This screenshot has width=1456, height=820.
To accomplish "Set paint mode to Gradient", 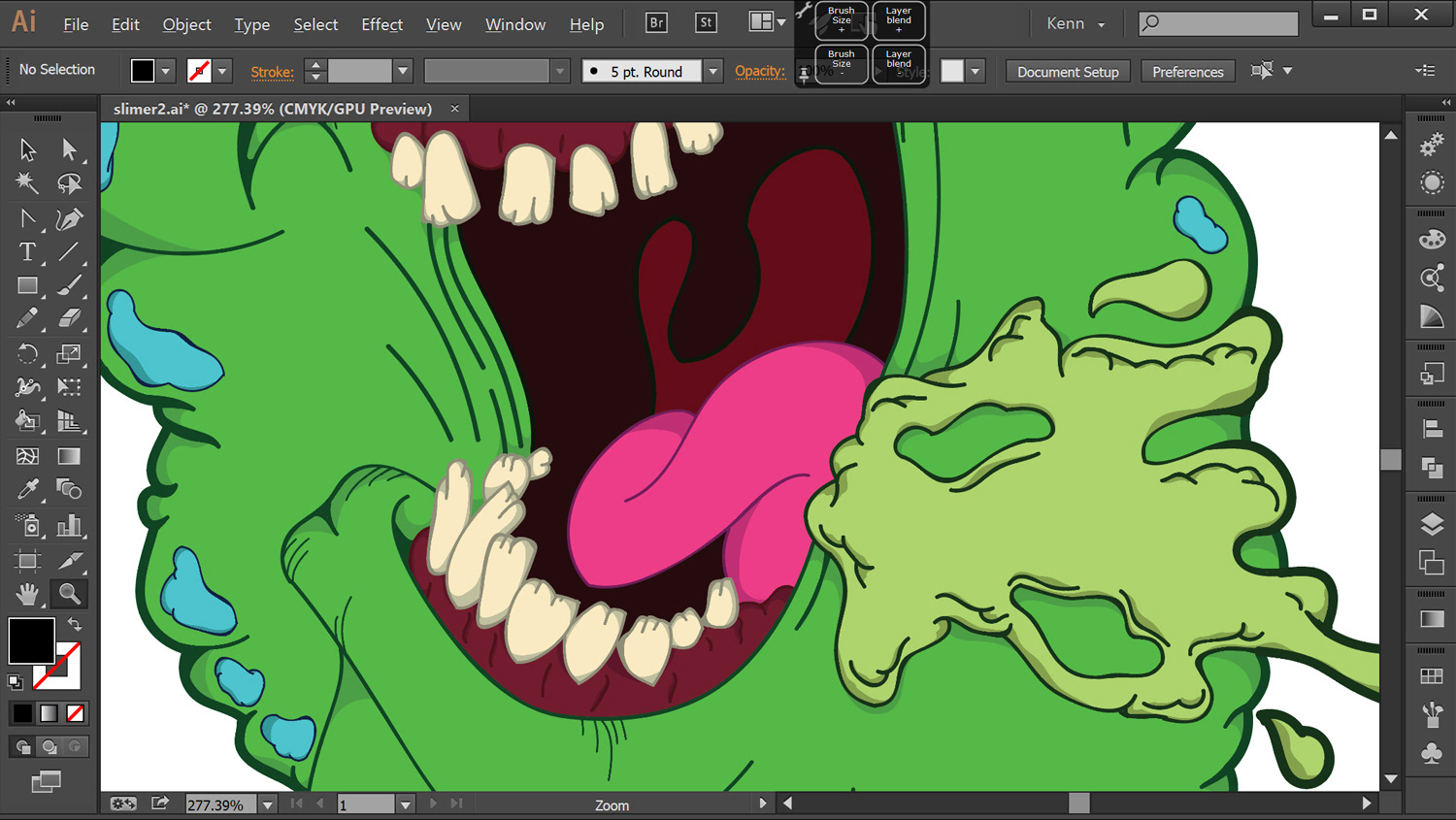I will pos(49,713).
